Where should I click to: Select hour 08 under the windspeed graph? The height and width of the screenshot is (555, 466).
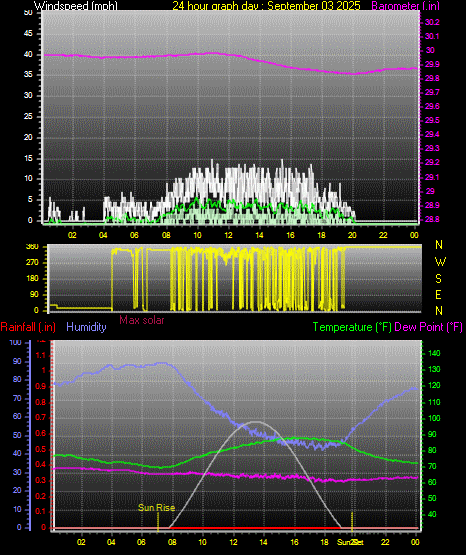[x=166, y=235]
